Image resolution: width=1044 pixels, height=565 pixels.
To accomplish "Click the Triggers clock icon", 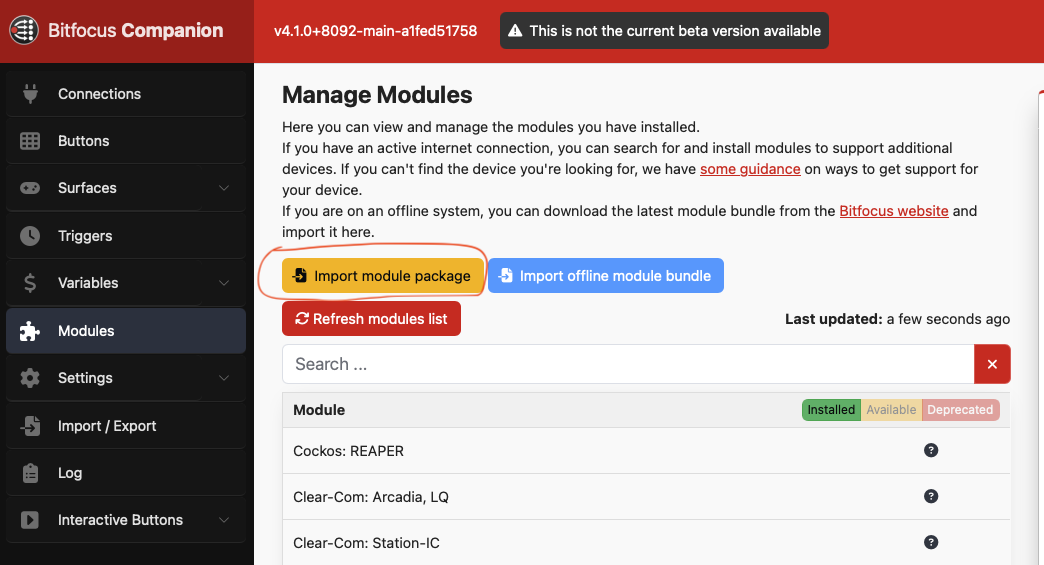I will tap(30, 236).
